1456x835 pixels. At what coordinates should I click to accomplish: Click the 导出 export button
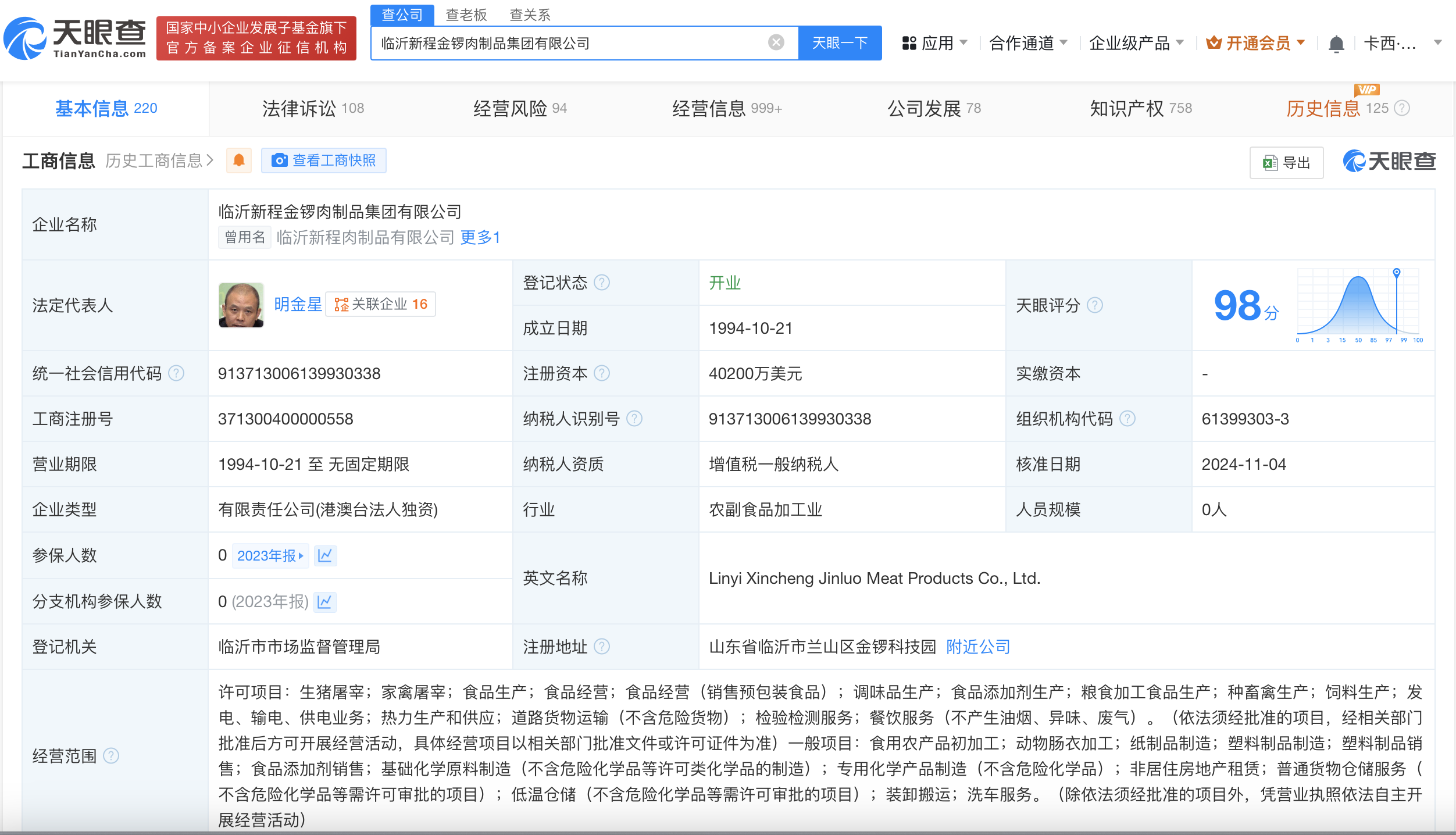(1286, 163)
